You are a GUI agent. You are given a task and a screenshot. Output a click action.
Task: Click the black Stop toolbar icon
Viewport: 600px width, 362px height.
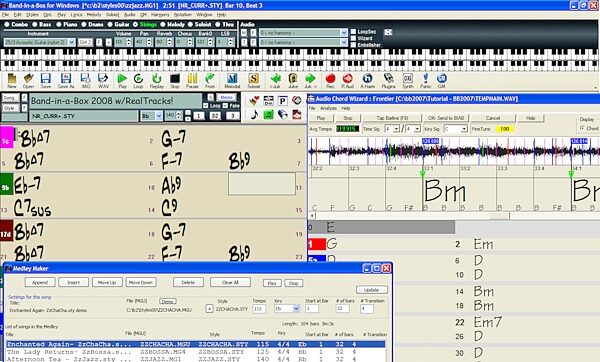(x=175, y=79)
